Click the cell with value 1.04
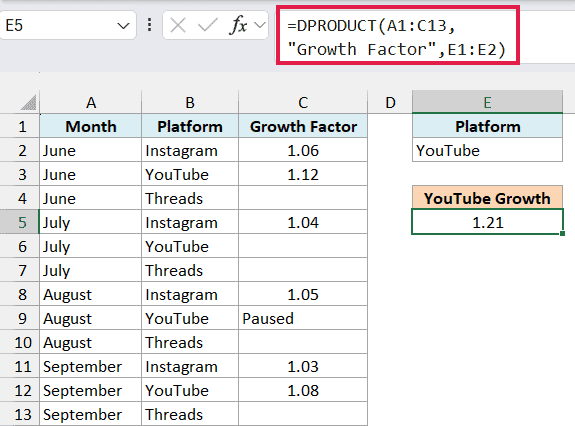Image resolution: width=575 pixels, height=426 pixels. pos(303,223)
